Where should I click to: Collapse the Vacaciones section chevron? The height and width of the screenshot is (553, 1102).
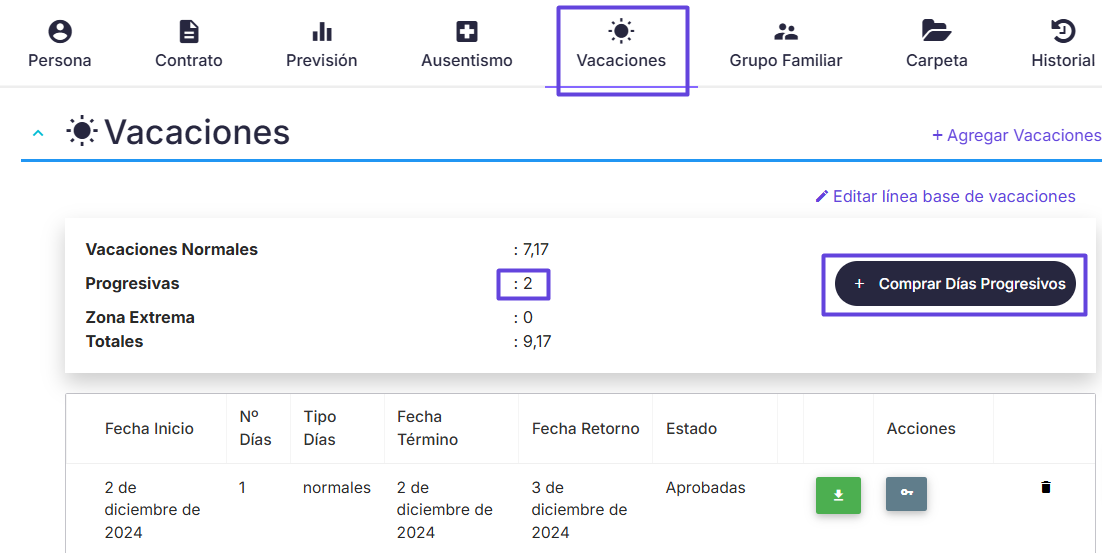pos(38,133)
